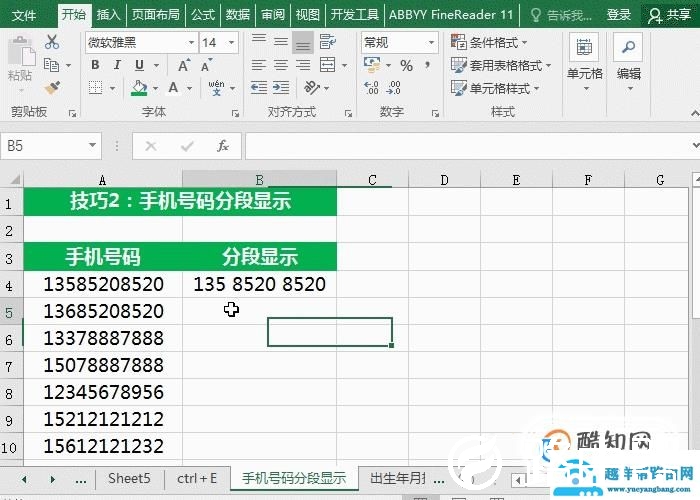Select the Format Painter brush
Viewport: 700px width, 500px height.
52,88
